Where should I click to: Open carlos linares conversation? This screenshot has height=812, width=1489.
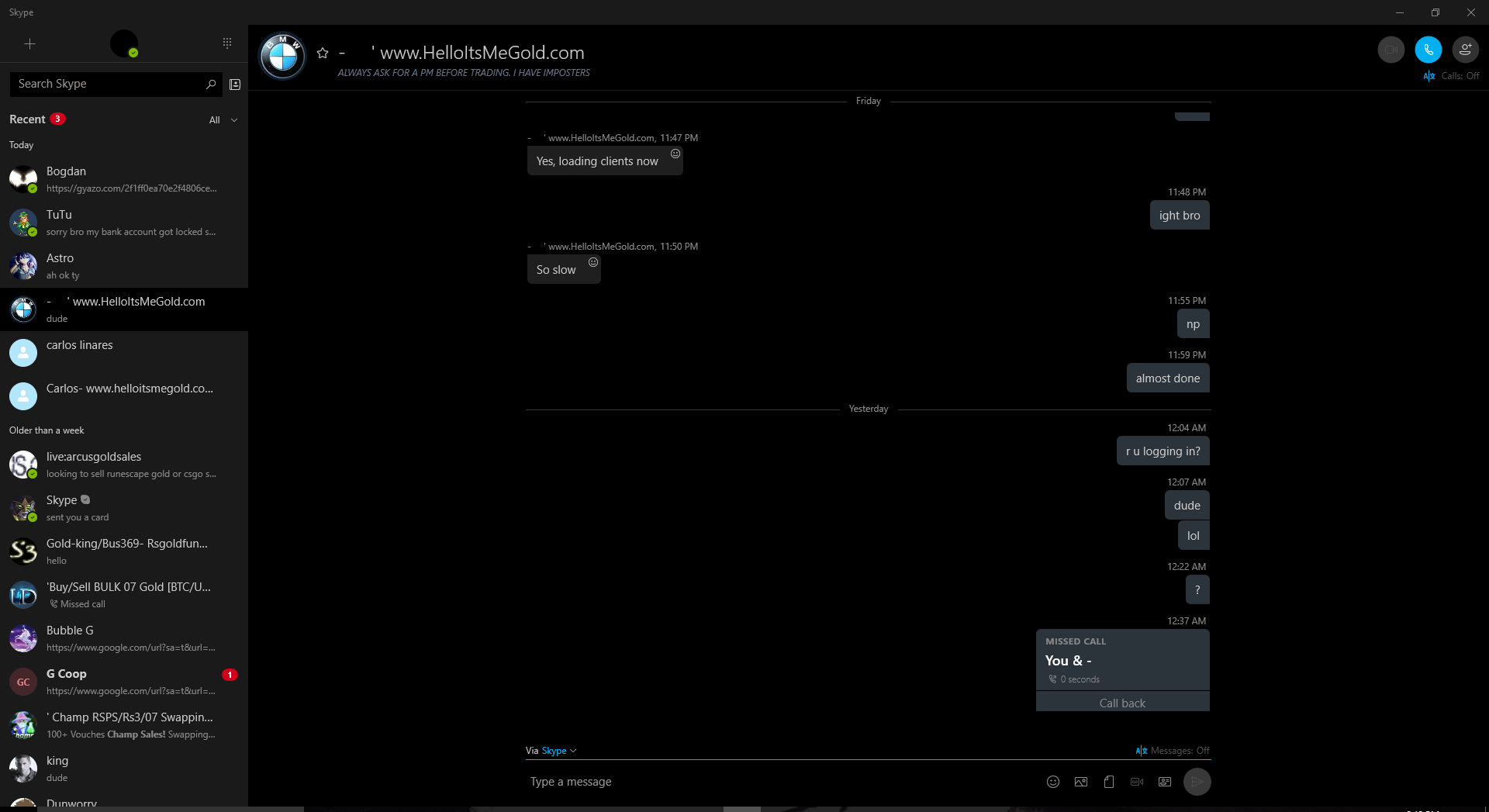coord(124,353)
